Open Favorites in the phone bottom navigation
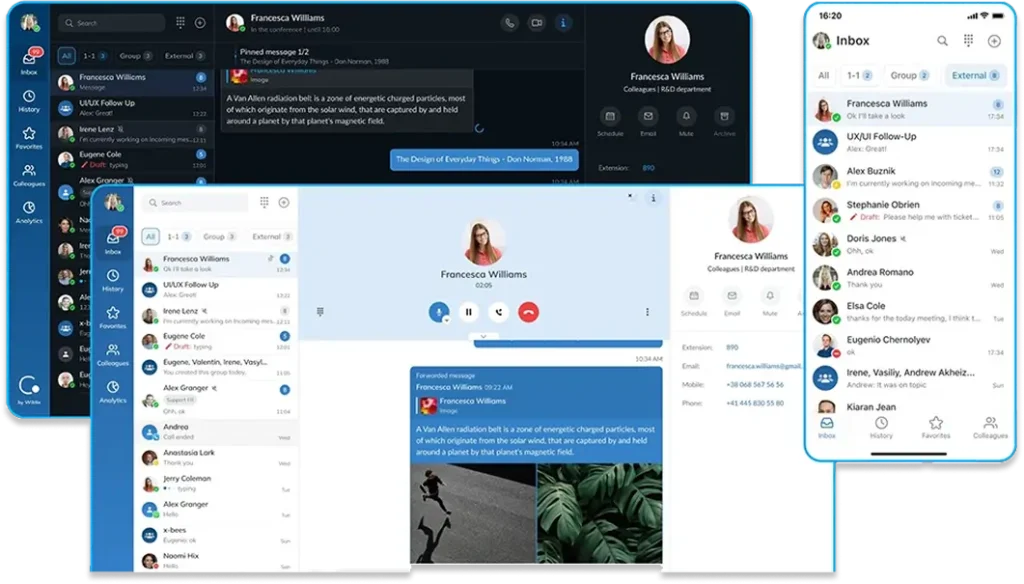The image size is (1024, 584). (x=936, y=427)
